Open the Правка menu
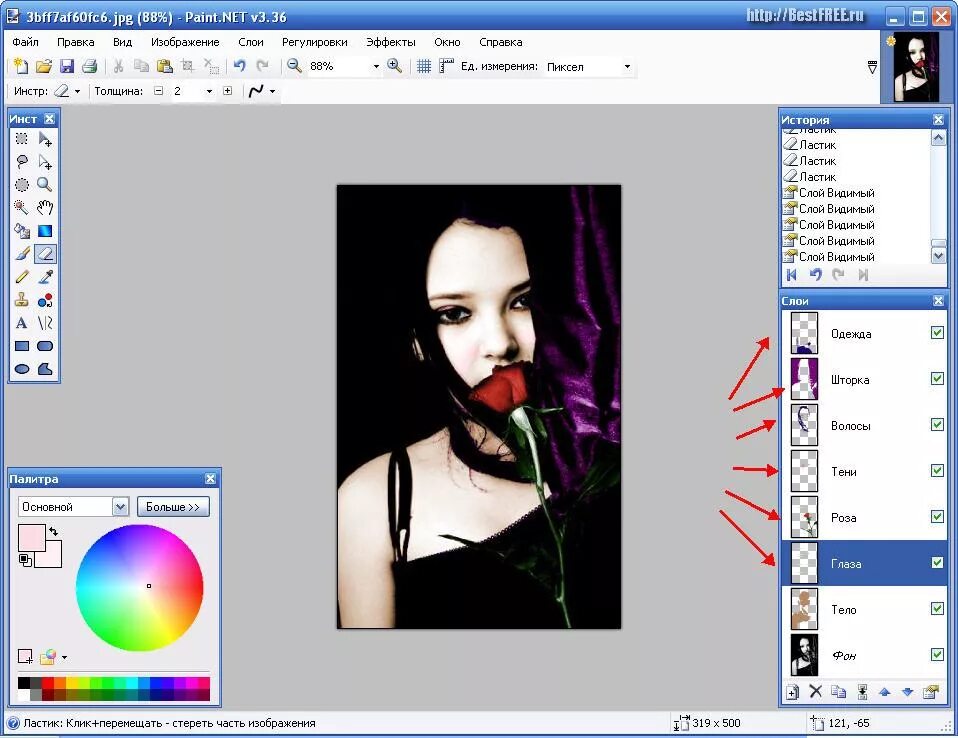 pyautogui.click(x=76, y=42)
